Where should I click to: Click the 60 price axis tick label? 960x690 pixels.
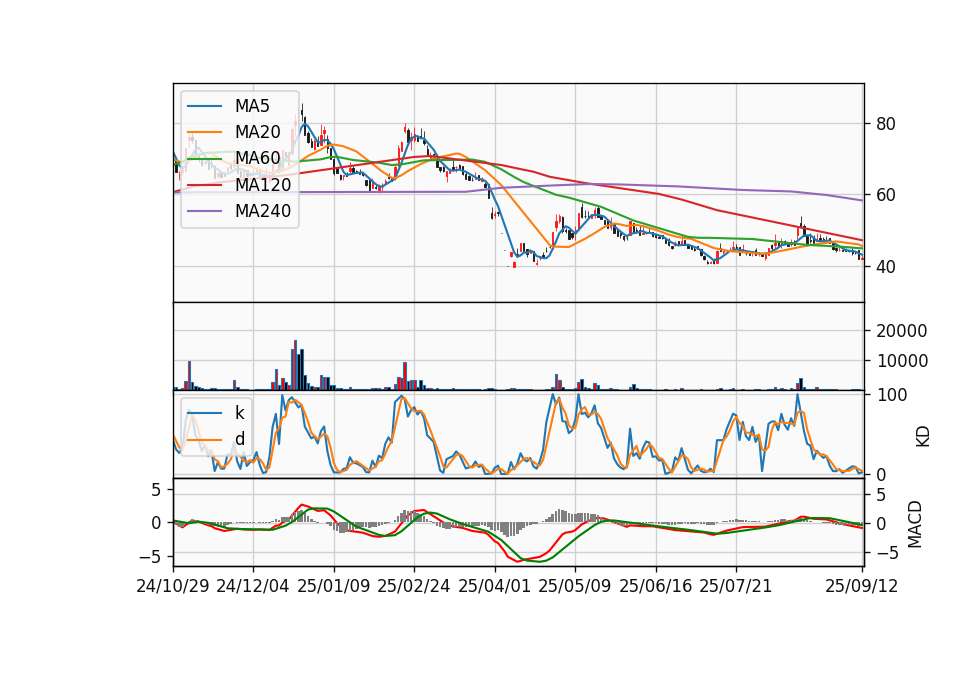(x=886, y=195)
